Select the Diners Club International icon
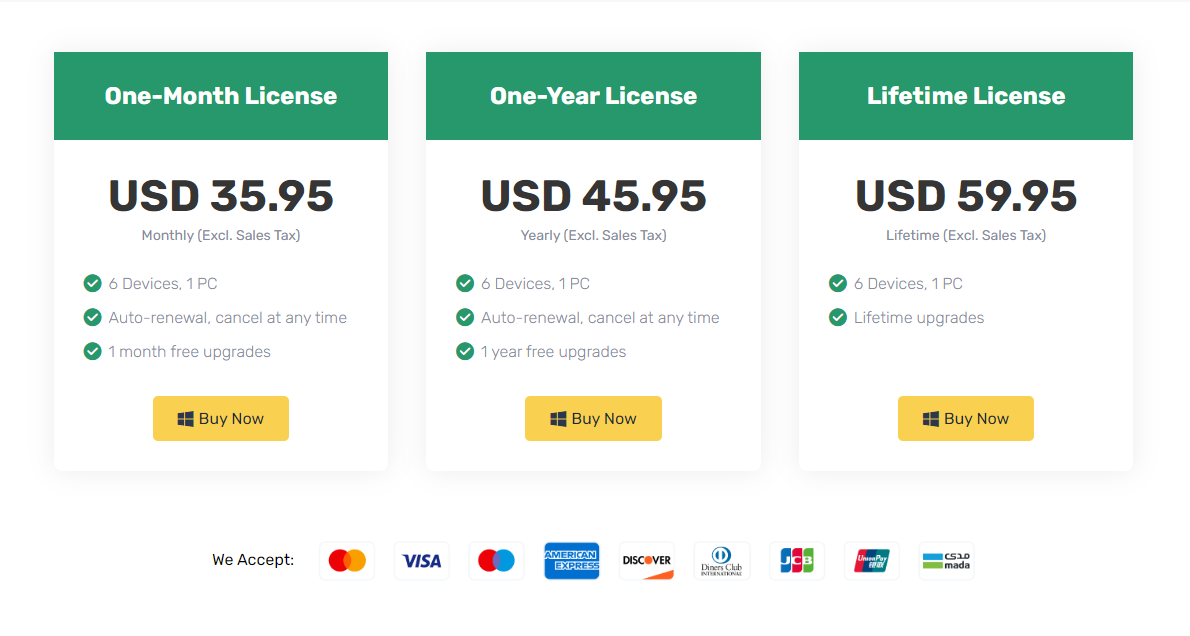 722,561
